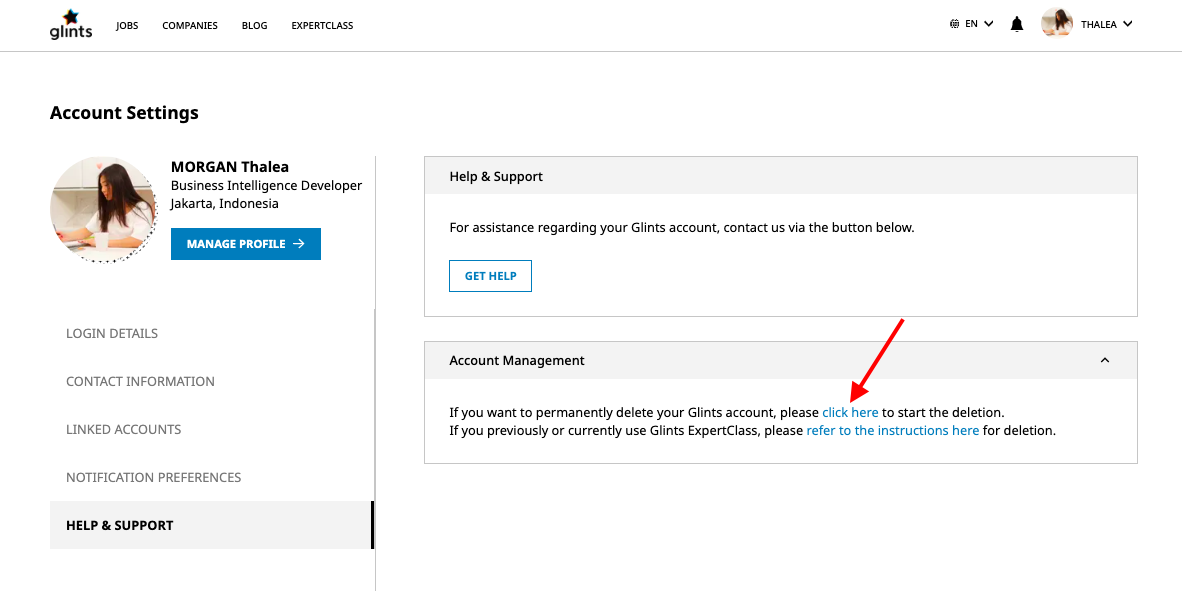1182x591 pixels.
Task: Click the header avatar of Thalea
Action: 1057,24
